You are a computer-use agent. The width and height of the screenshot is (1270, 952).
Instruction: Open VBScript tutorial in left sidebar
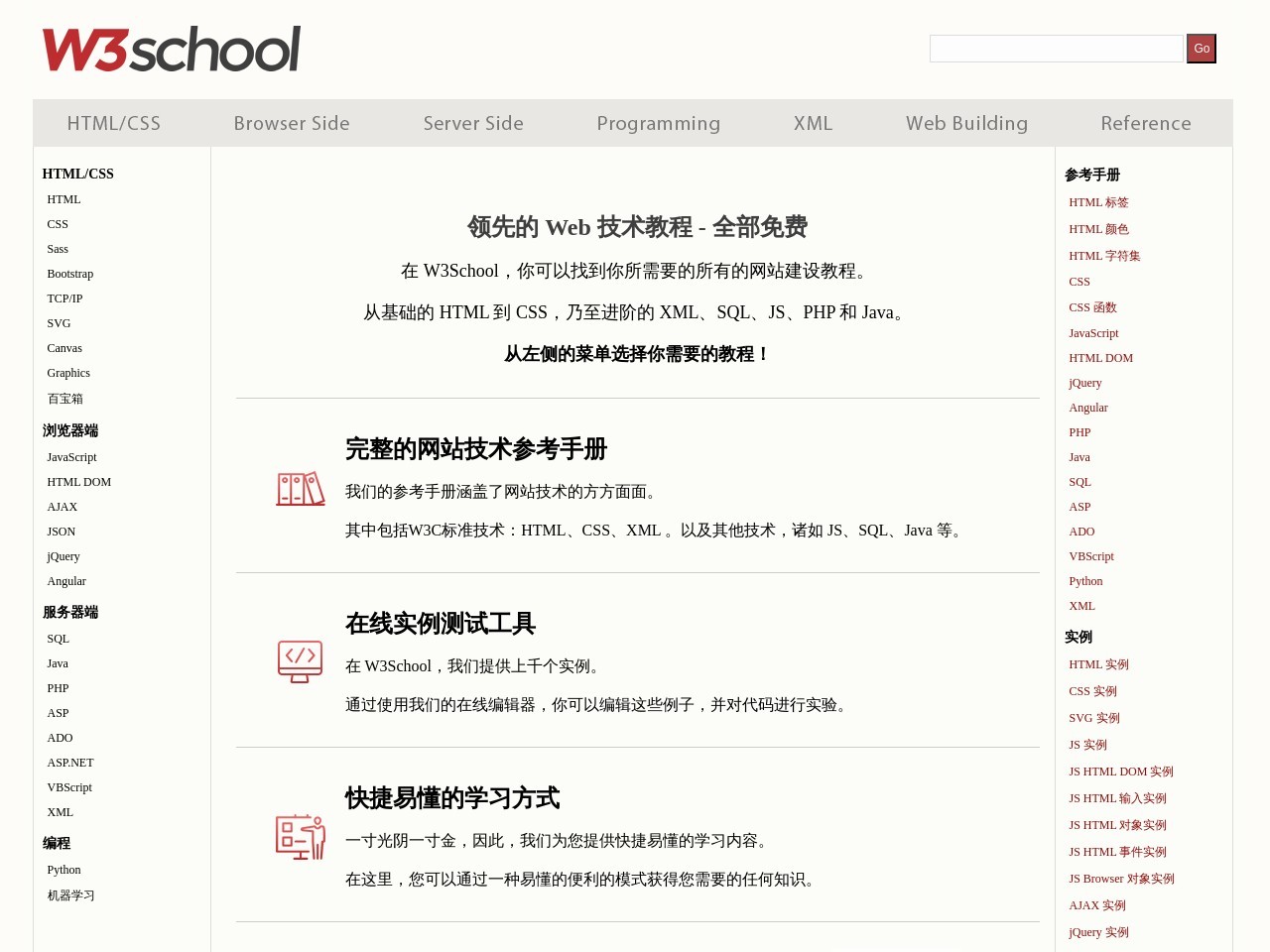69,787
